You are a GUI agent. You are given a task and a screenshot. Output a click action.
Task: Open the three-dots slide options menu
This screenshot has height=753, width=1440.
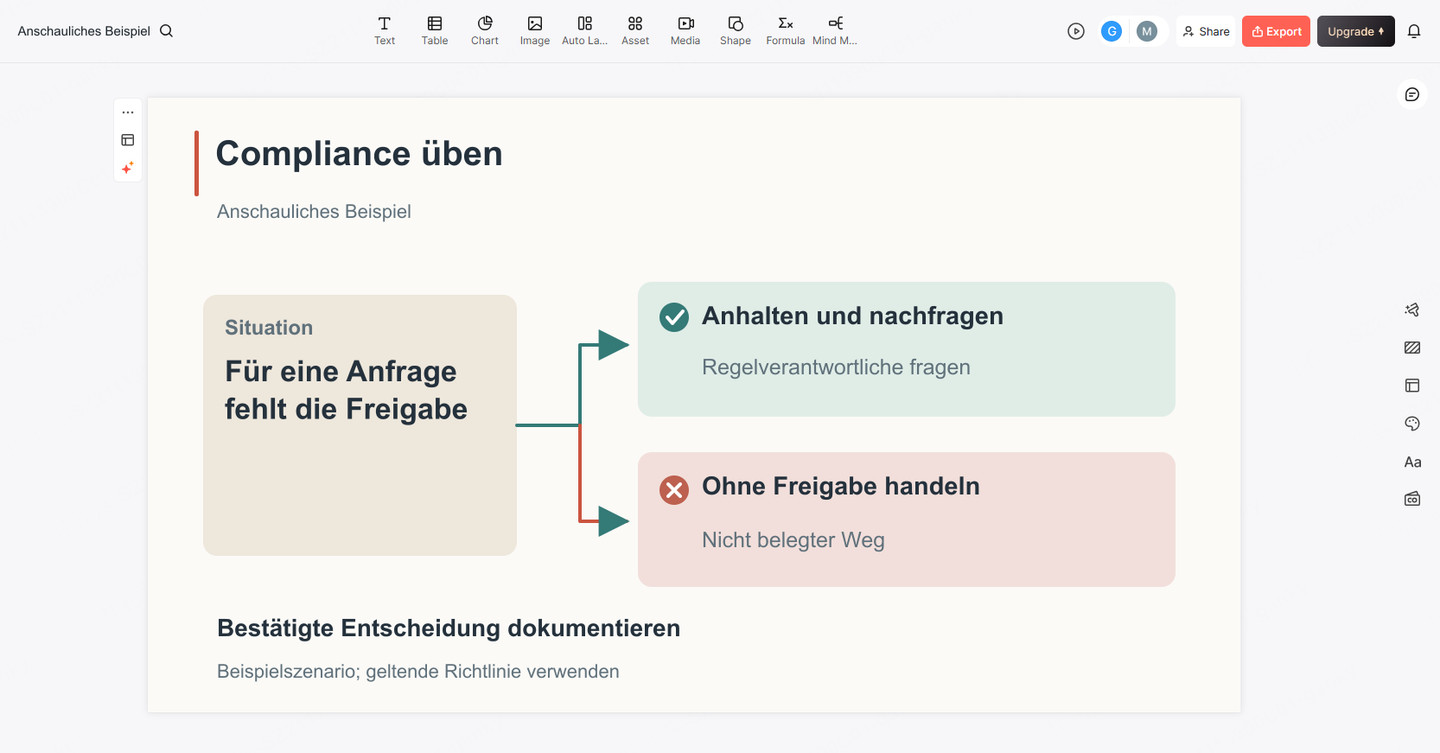128,112
